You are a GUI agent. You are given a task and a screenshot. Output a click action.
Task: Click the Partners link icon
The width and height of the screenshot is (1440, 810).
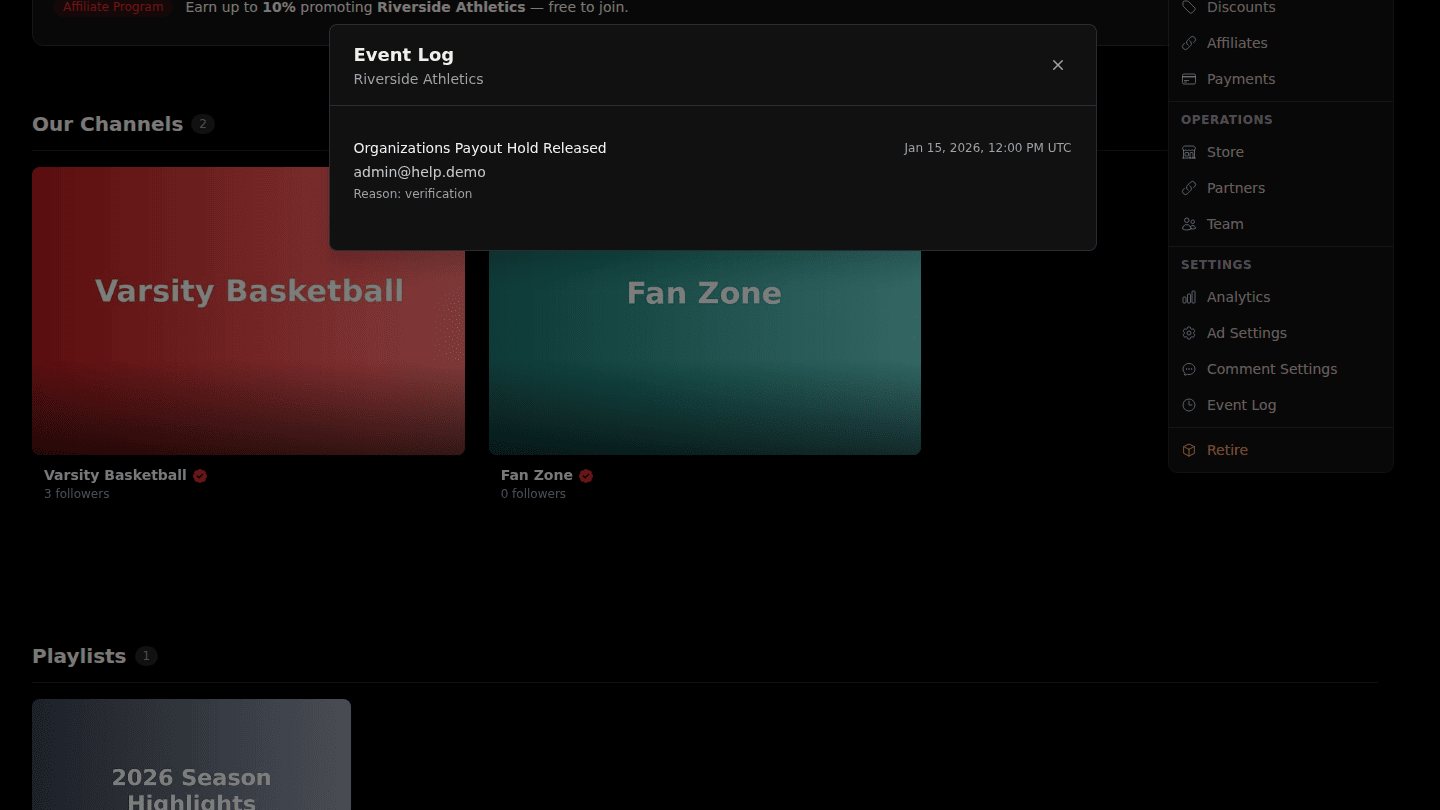pos(1189,188)
